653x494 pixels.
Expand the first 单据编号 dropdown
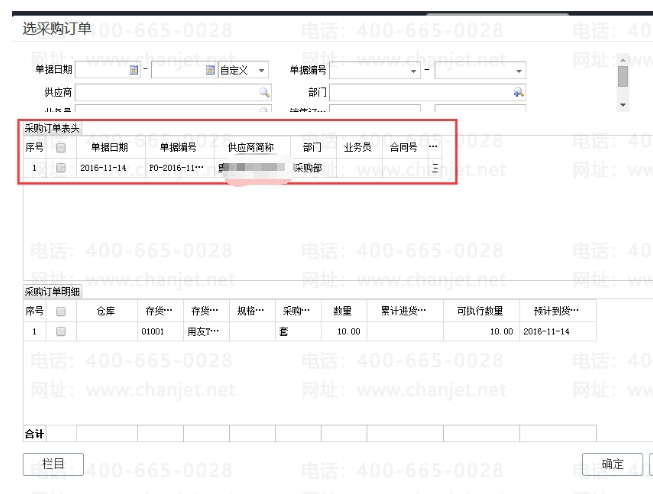click(x=413, y=71)
